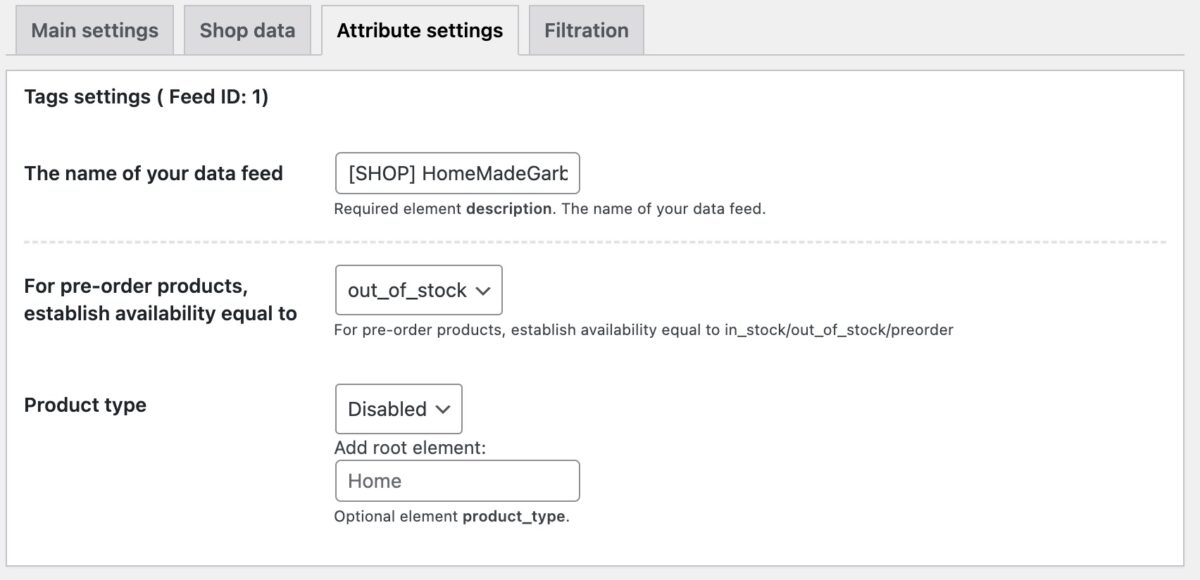Viewport: 1200px width, 580px height.
Task: Click the chevron on the Disabled selector
Action: pyautogui.click(x=443, y=409)
